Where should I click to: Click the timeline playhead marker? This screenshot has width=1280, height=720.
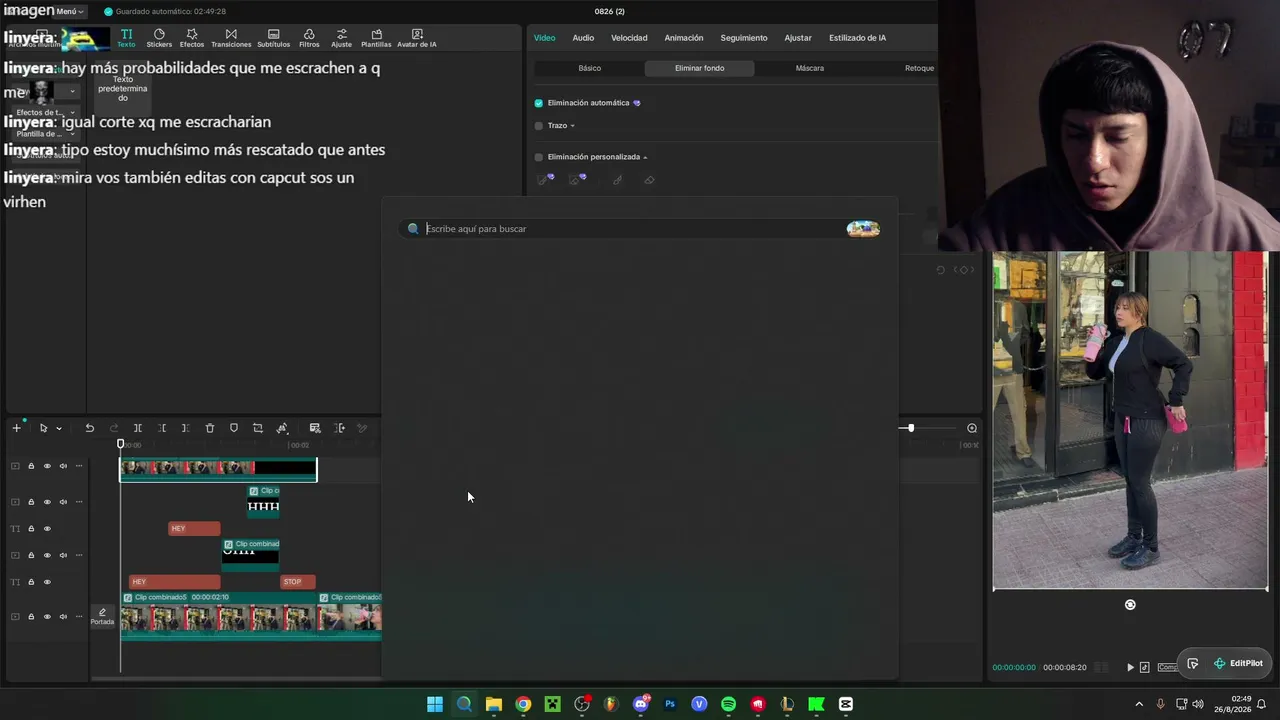121,444
